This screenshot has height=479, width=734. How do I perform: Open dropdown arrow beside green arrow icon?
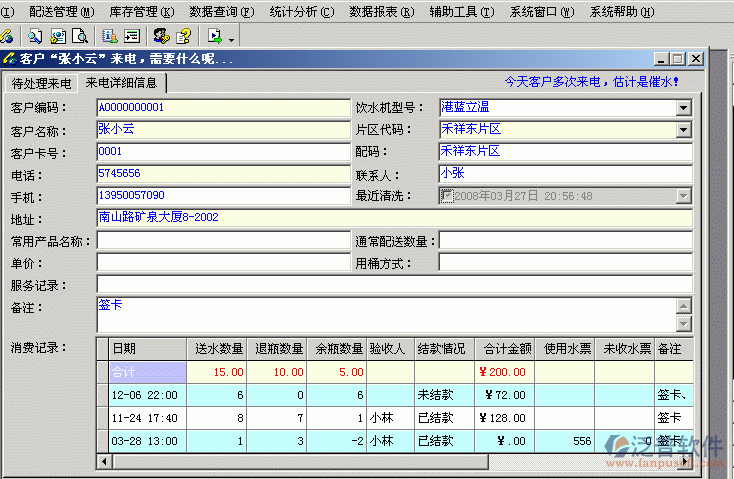232,39
